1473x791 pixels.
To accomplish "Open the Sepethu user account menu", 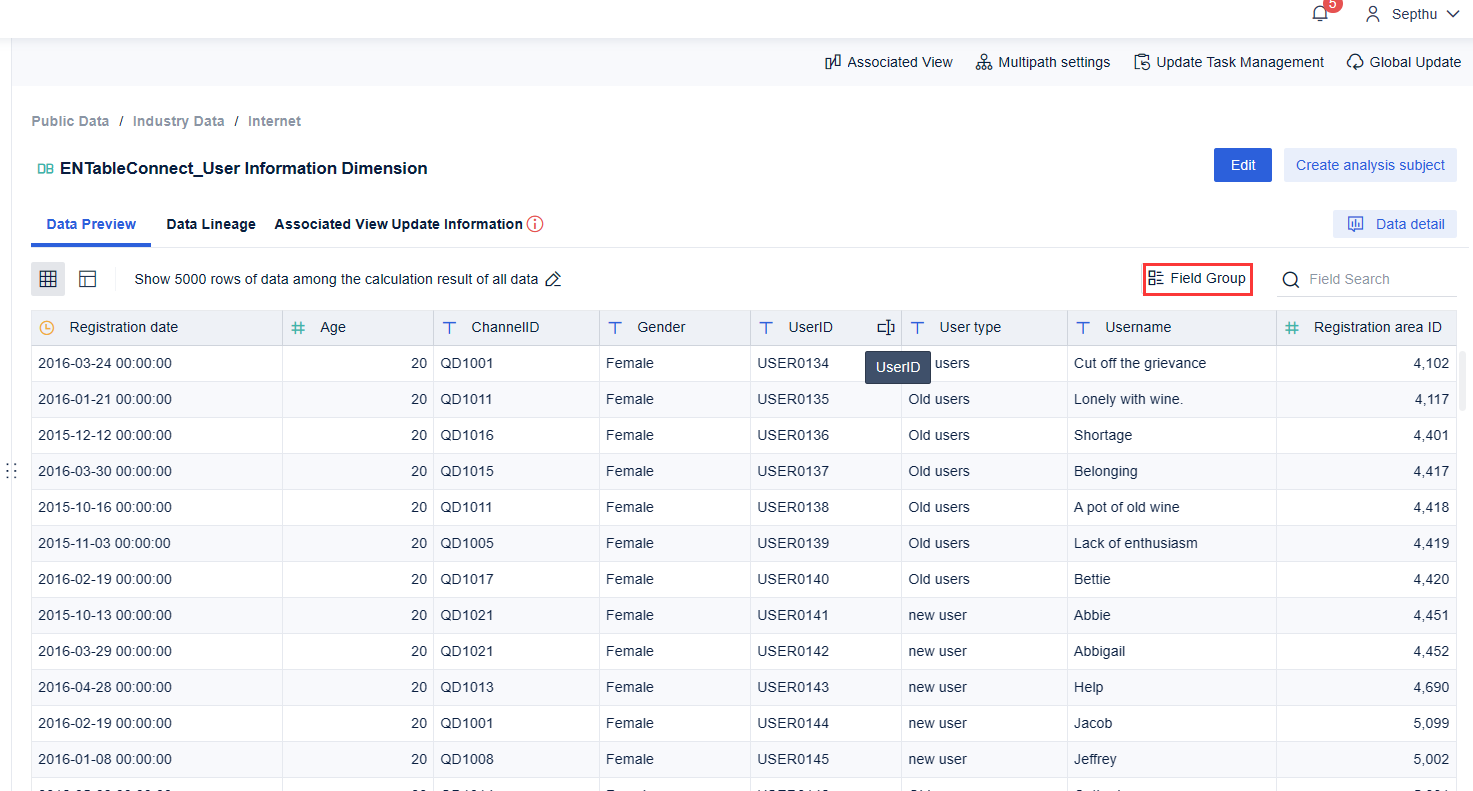I will point(1414,14).
